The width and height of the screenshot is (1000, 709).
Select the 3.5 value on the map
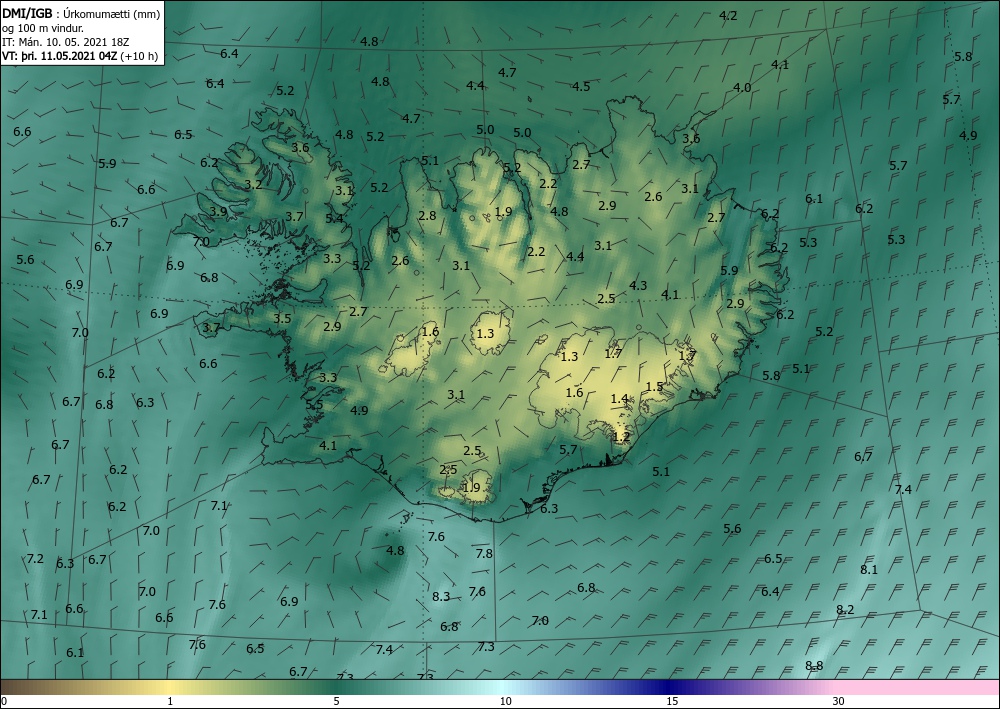tap(283, 319)
